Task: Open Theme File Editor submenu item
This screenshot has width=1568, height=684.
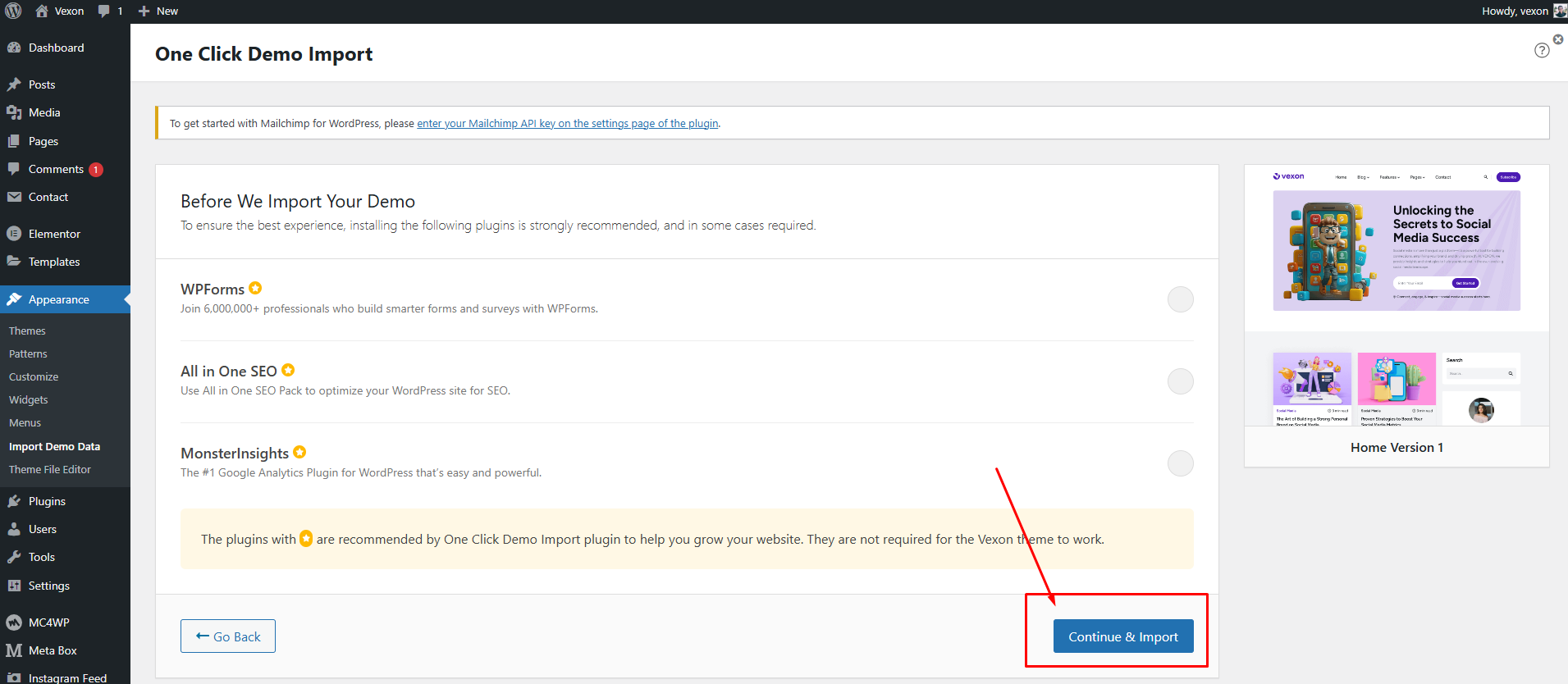Action: [50, 469]
